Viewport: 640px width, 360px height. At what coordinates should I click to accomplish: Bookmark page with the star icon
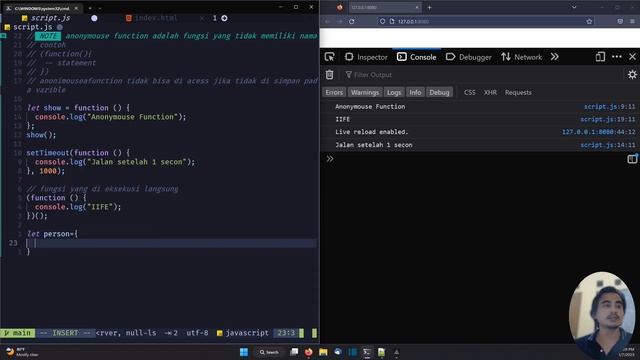[589, 21]
